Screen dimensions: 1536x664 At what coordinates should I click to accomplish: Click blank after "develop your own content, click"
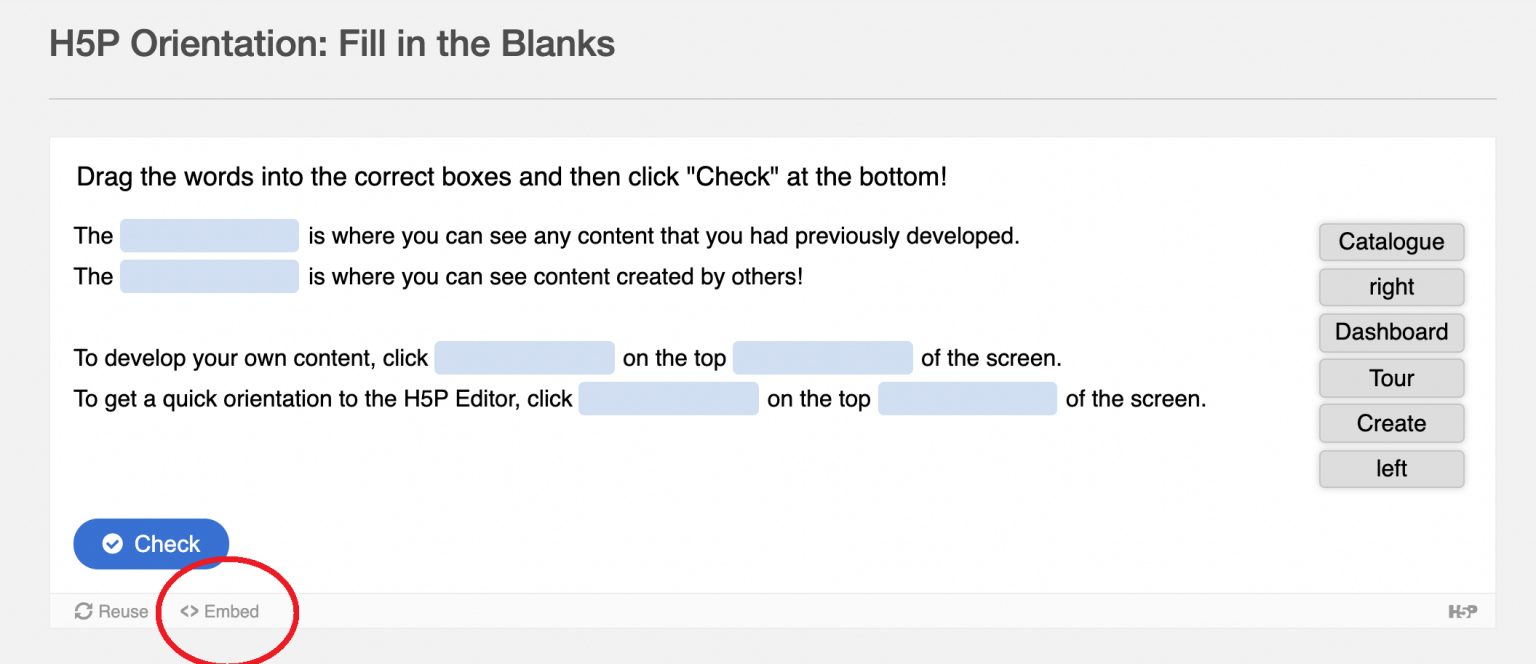tap(524, 358)
